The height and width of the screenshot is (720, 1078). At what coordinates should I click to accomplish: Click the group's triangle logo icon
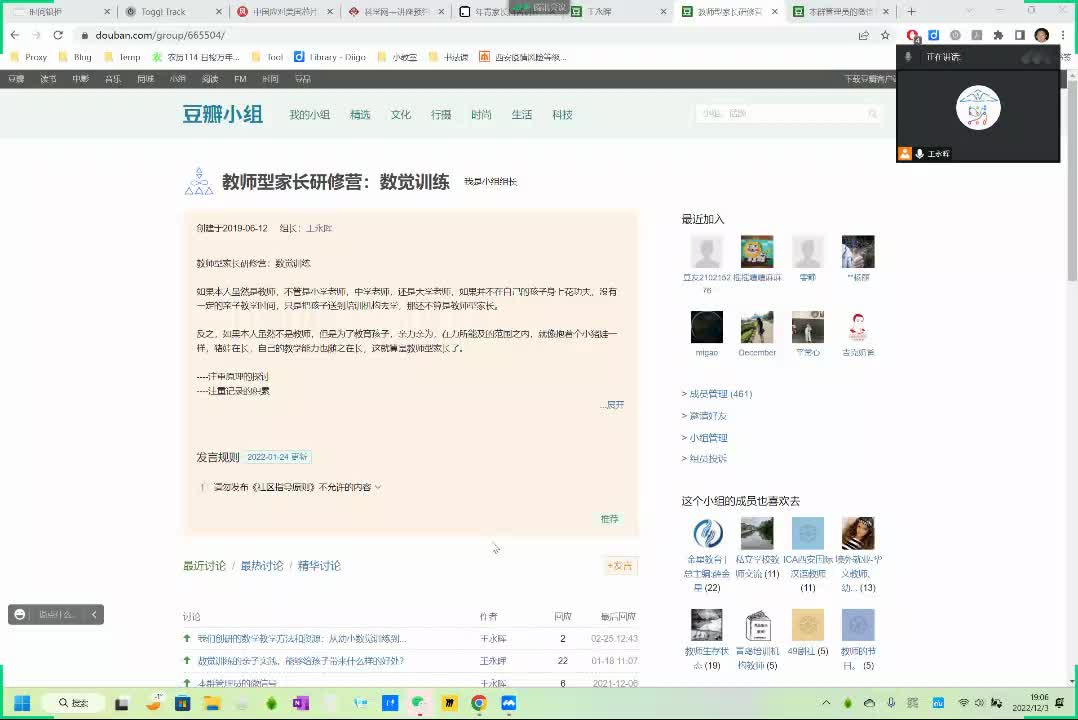(199, 181)
